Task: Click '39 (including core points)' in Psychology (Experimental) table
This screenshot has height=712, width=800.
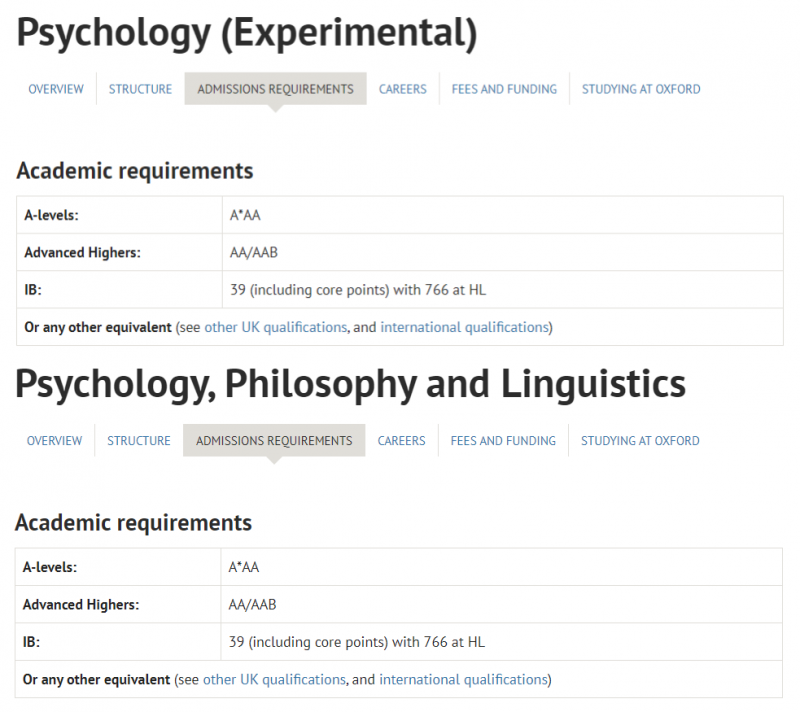Action: pos(310,290)
